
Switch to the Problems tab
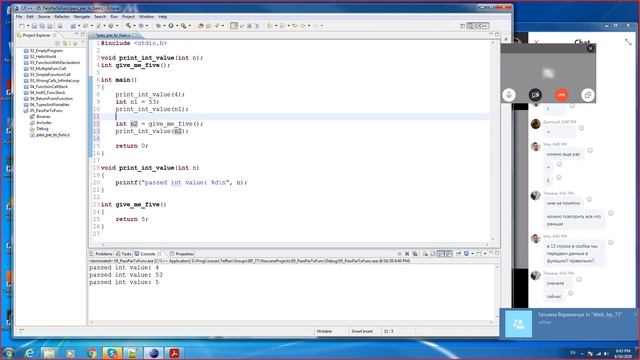point(101,254)
